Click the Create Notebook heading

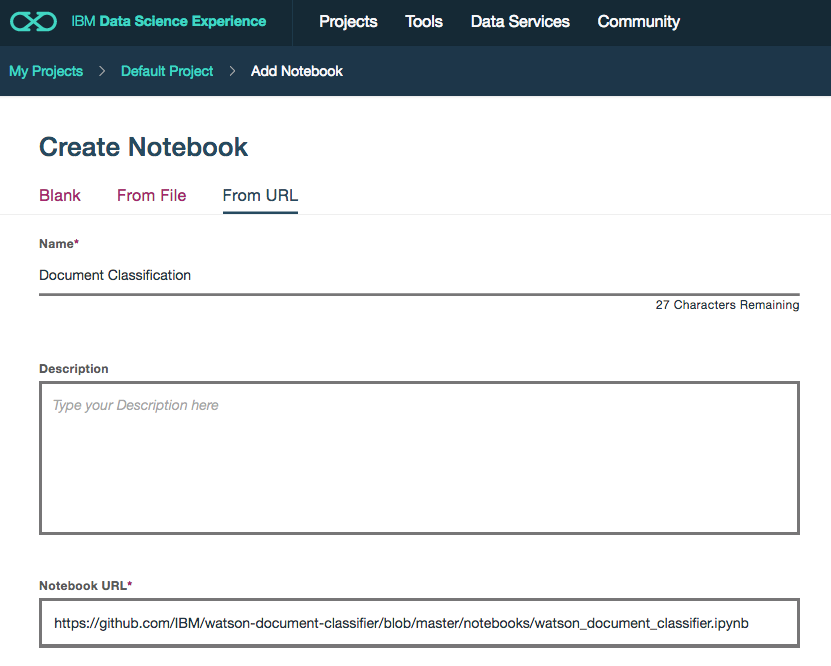click(143, 147)
